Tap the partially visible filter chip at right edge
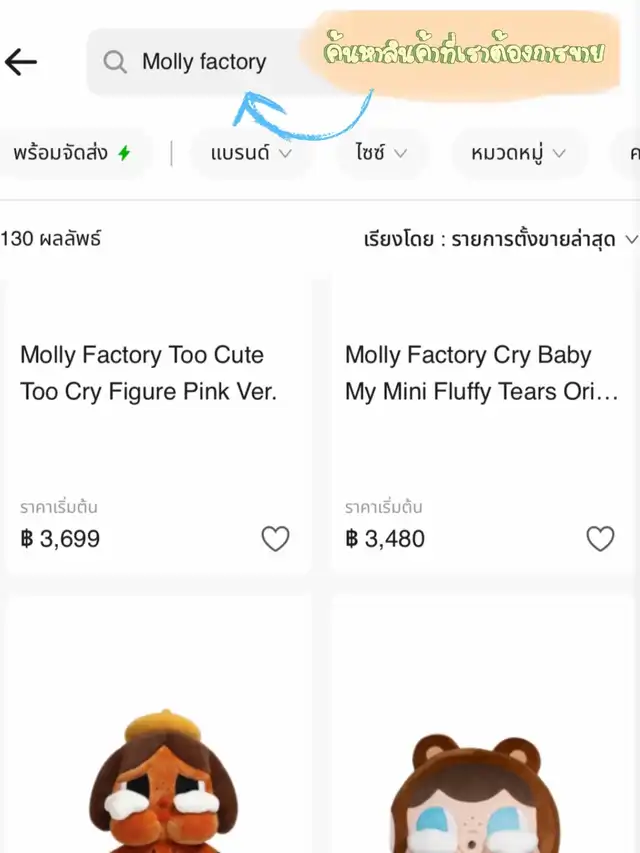This screenshot has width=640, height=853. coord(632,153)
